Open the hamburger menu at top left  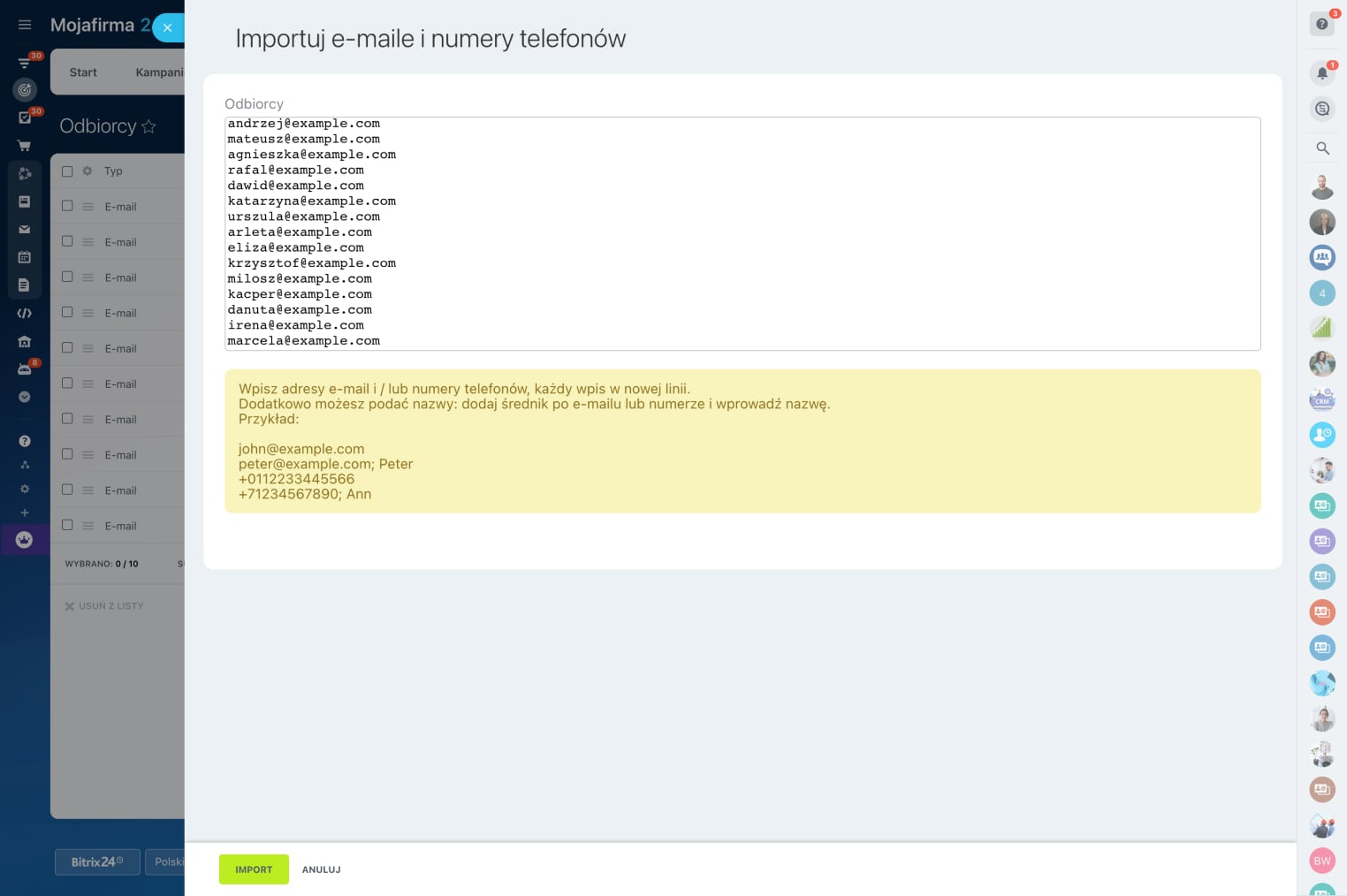tap(25, 25)
